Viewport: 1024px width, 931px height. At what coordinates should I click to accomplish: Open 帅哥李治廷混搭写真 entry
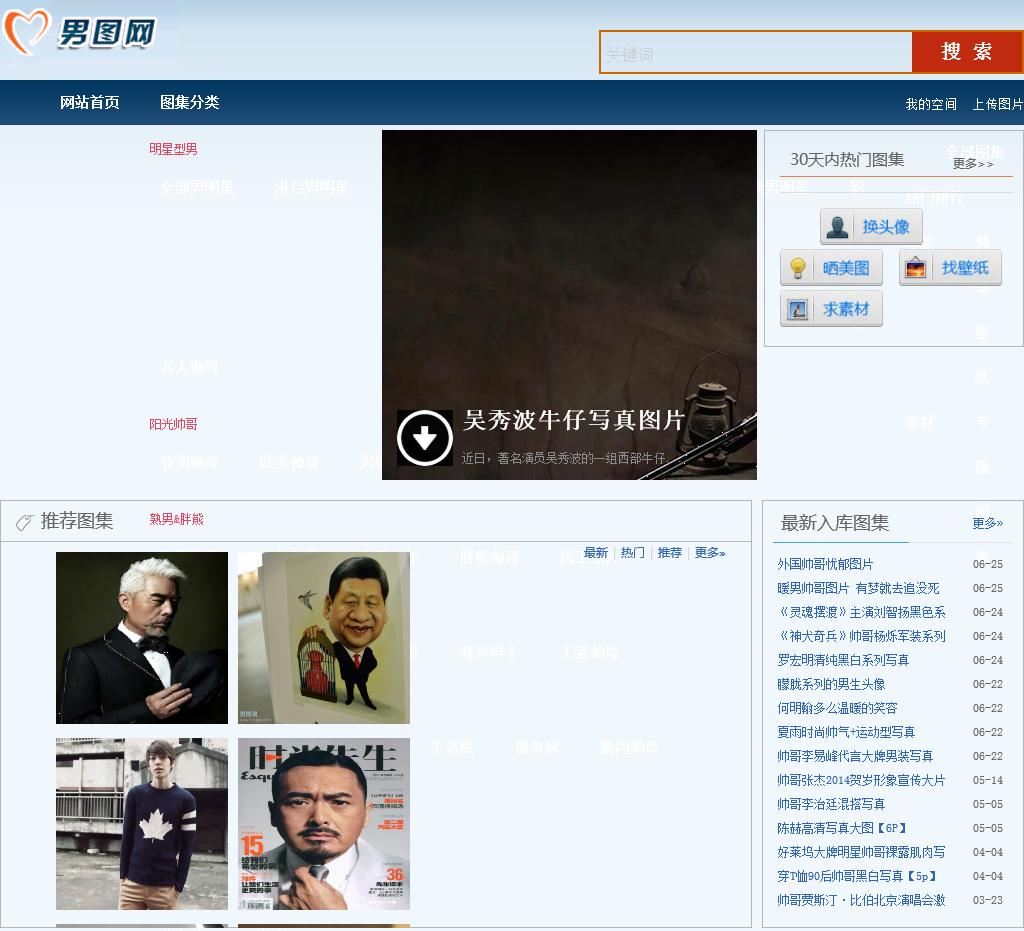pyautogui.click(x=831, y=804)
